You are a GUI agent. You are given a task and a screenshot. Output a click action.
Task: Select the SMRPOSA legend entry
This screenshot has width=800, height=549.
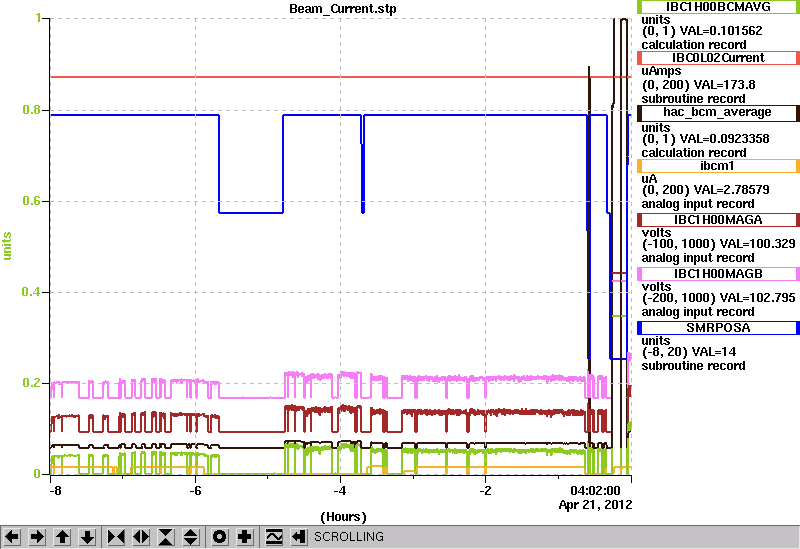(x=718, y=328)
